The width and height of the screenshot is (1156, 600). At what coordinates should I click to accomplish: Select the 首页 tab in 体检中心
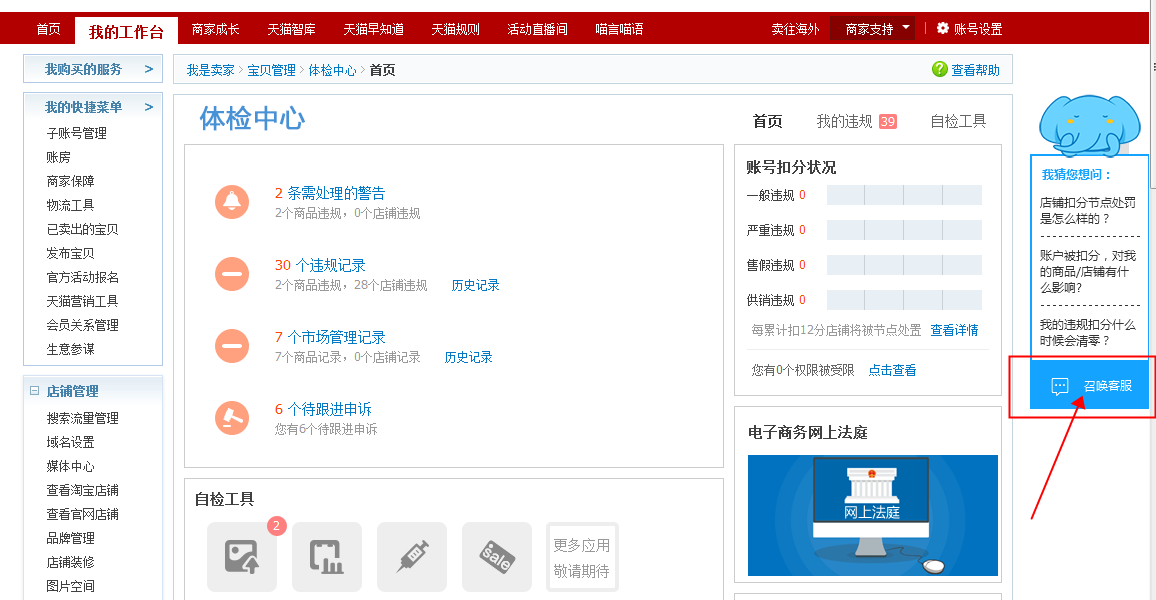pyautogui.click(x=767, y=121)
